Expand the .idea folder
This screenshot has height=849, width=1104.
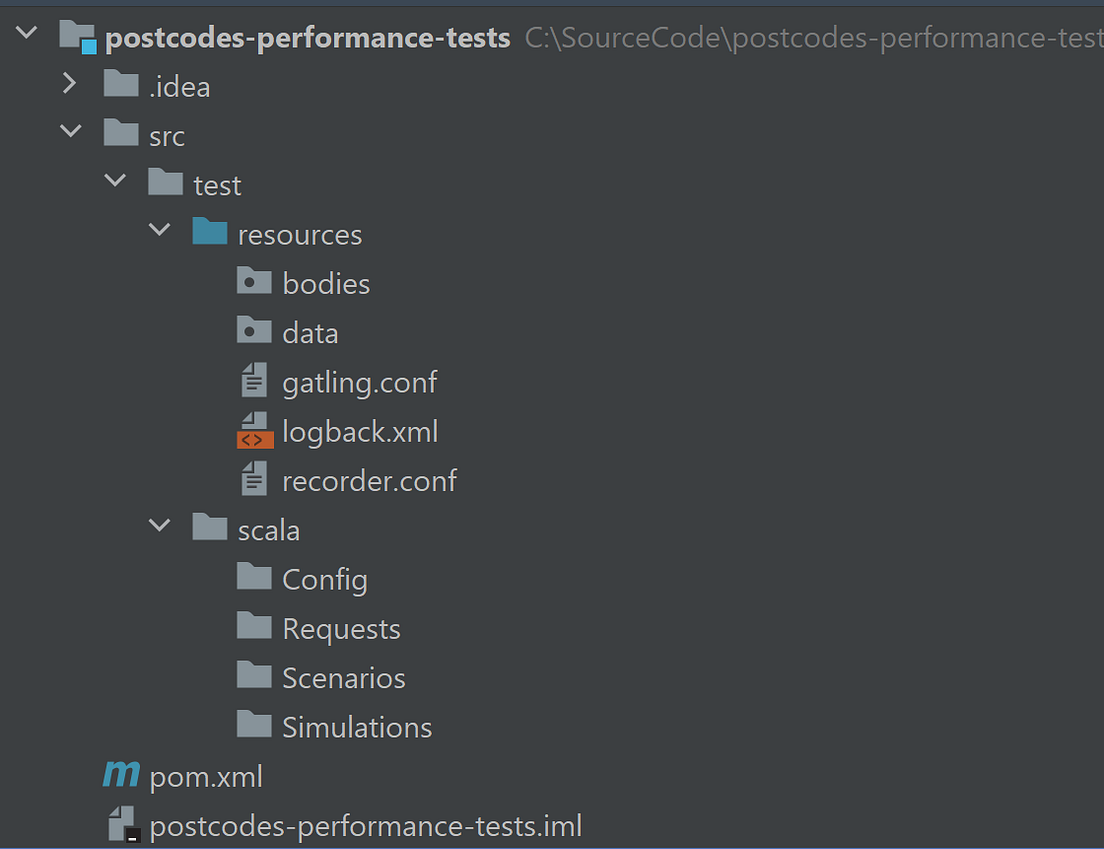point(68,84)
